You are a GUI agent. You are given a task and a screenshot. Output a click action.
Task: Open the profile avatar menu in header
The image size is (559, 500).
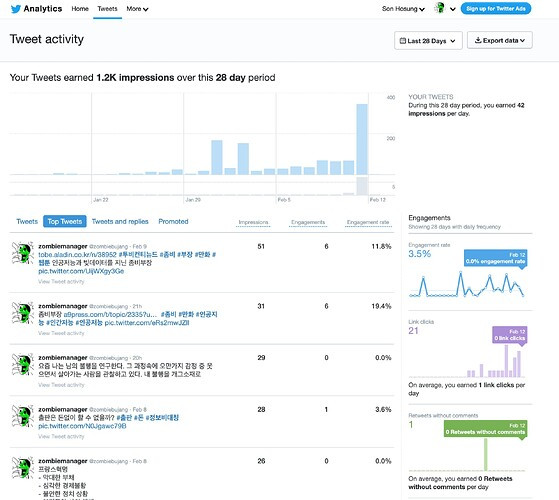coord(440,9)
